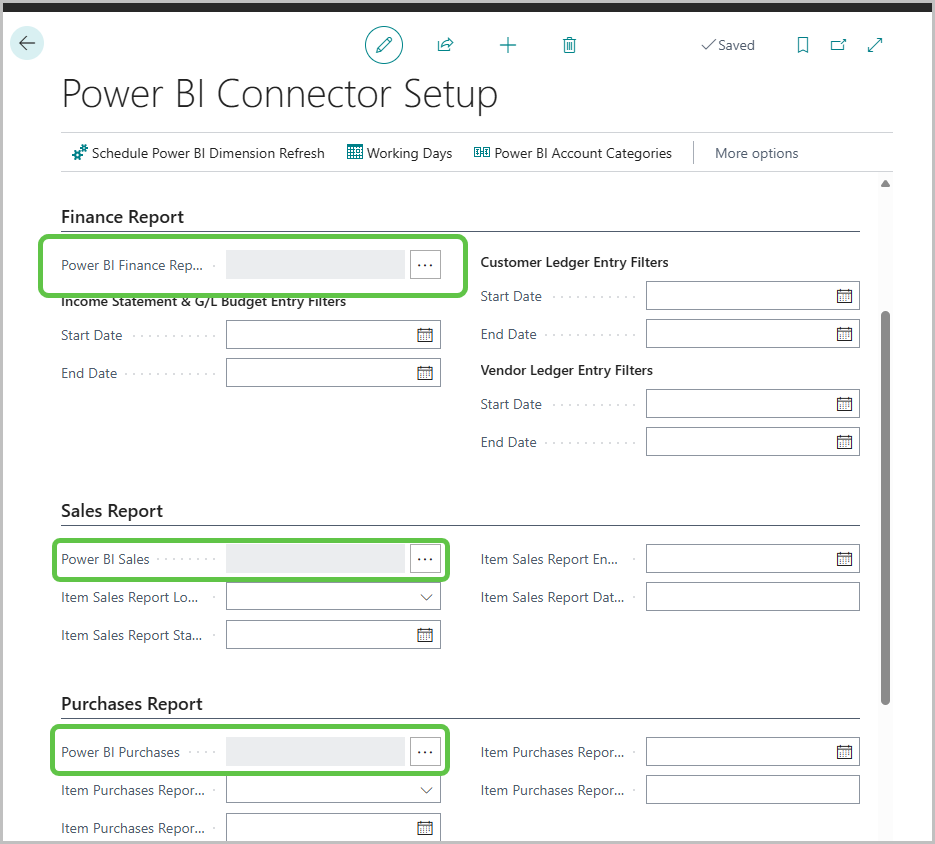
Task: Open lookup for Power BI Finance Report
Action: [425, 265]
